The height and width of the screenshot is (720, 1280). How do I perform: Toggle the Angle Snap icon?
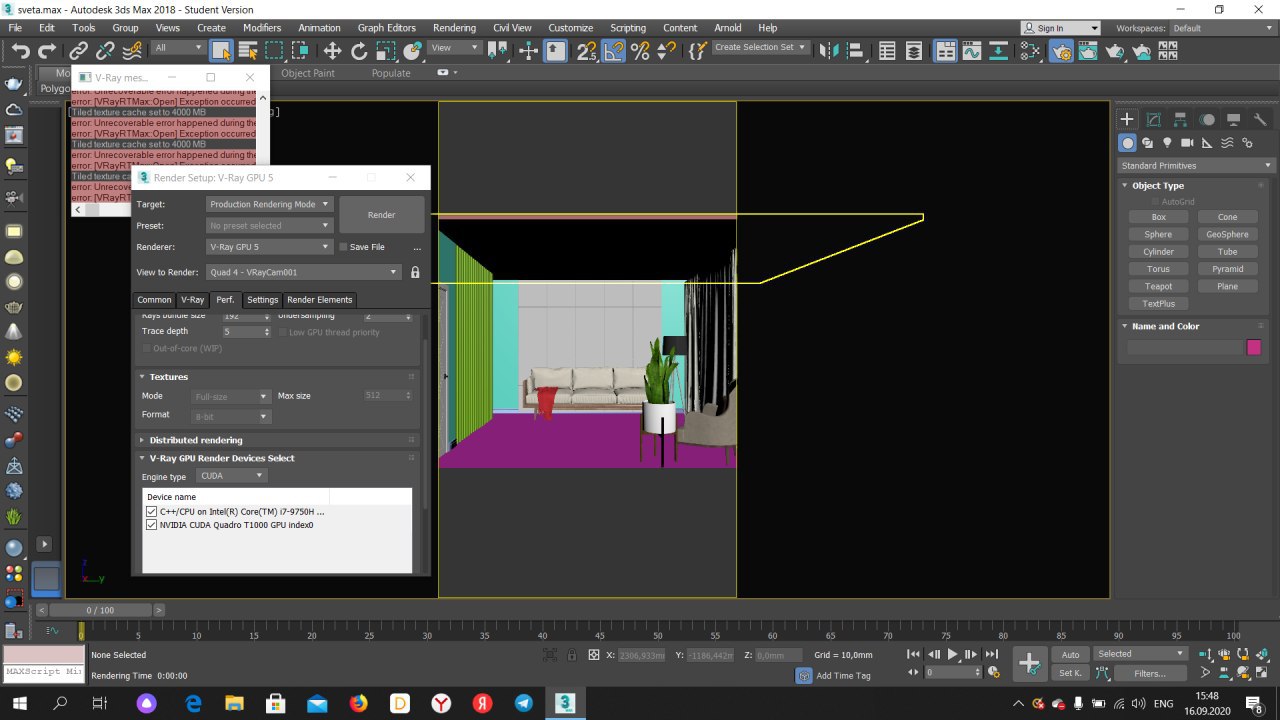(614, 50)
